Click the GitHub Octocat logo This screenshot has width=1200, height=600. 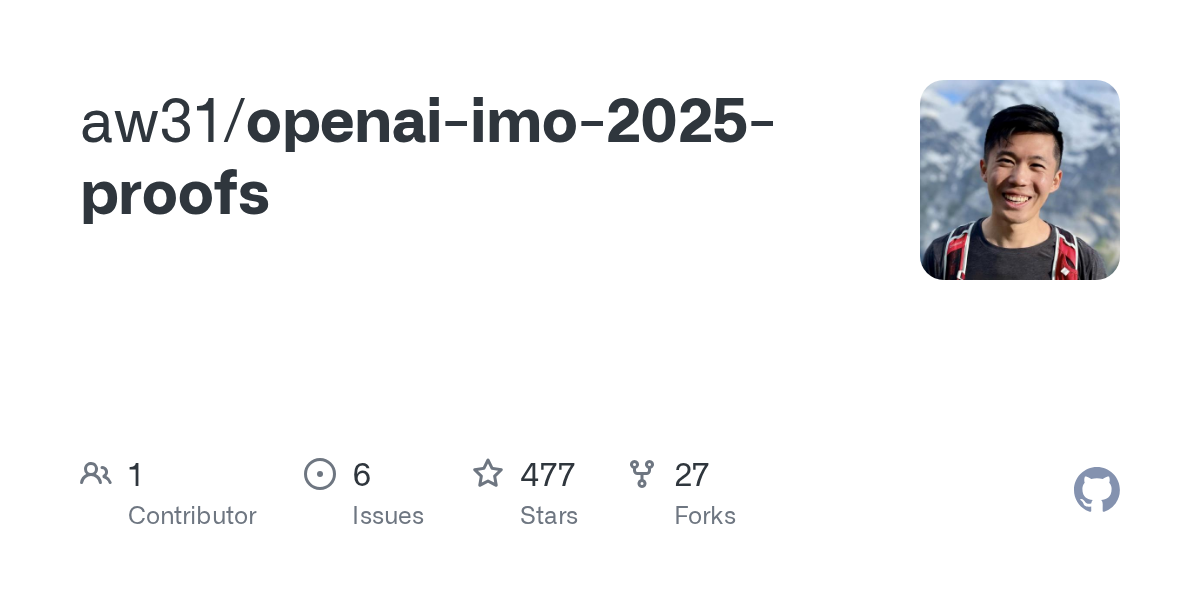1096,490
